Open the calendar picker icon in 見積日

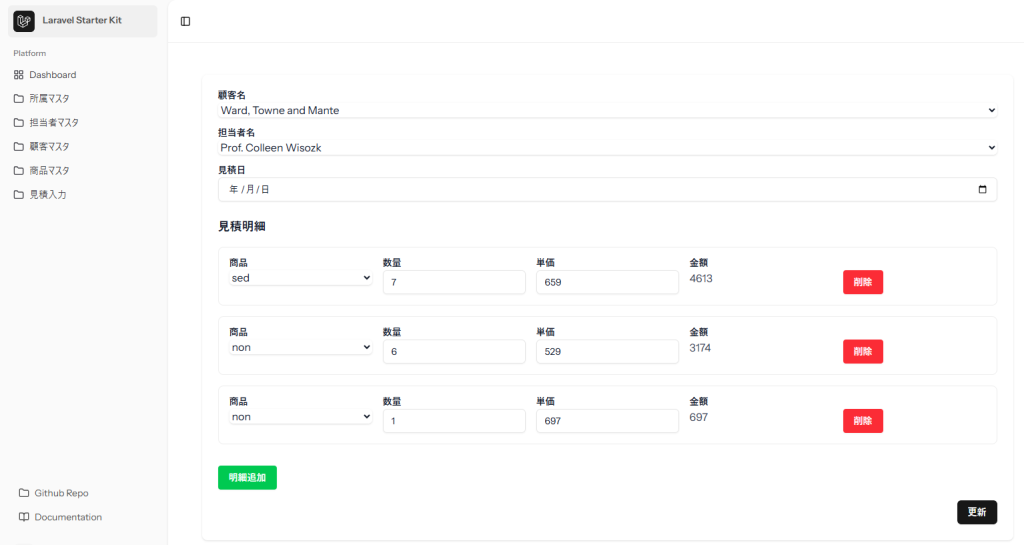(x=982, y=189)
